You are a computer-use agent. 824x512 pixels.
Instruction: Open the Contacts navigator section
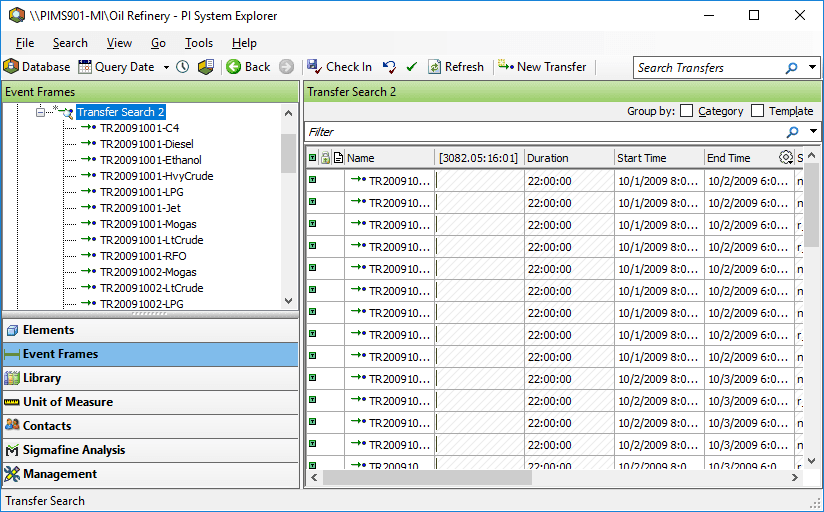(x=150, y=426)
